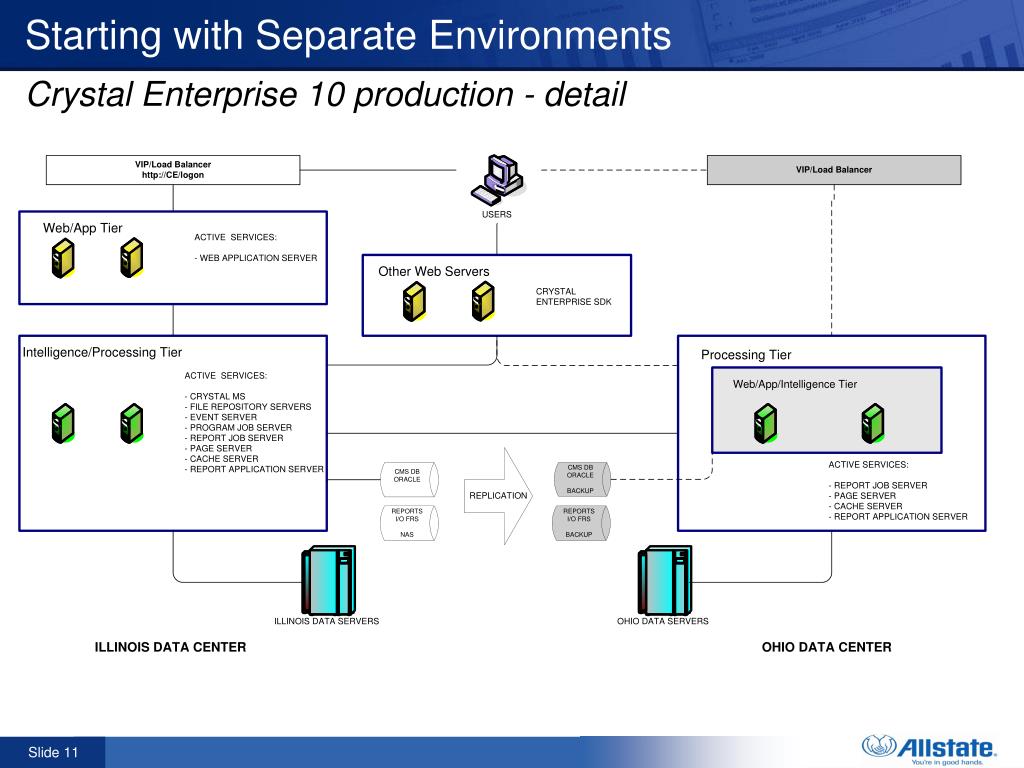Click the ILLINOIS DATA CENTER label

coord(170,647)
